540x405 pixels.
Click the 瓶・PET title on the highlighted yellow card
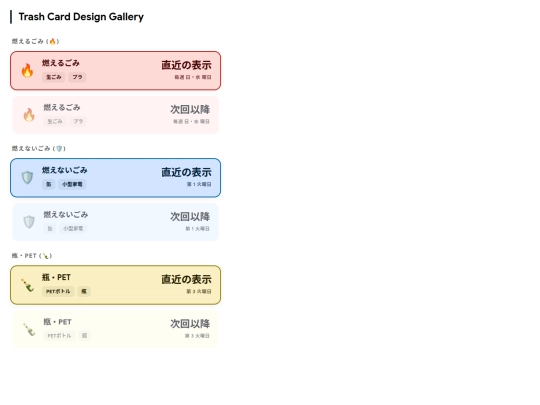(56, 277)
